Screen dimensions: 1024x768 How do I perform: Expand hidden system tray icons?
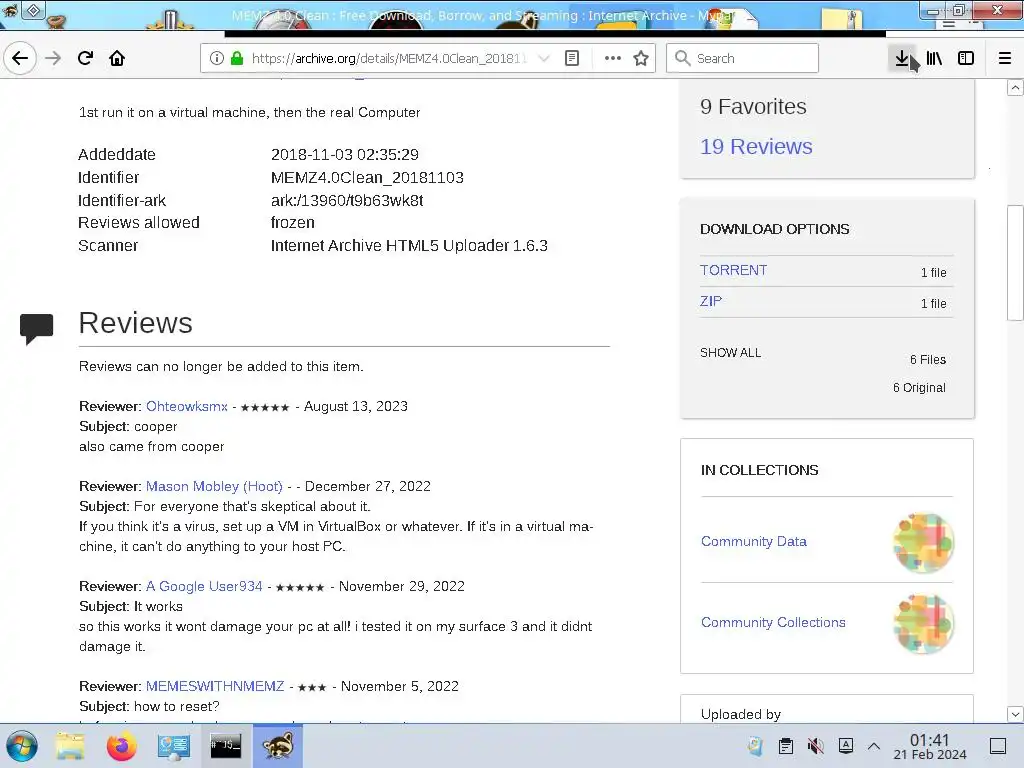tap(874, 746)
